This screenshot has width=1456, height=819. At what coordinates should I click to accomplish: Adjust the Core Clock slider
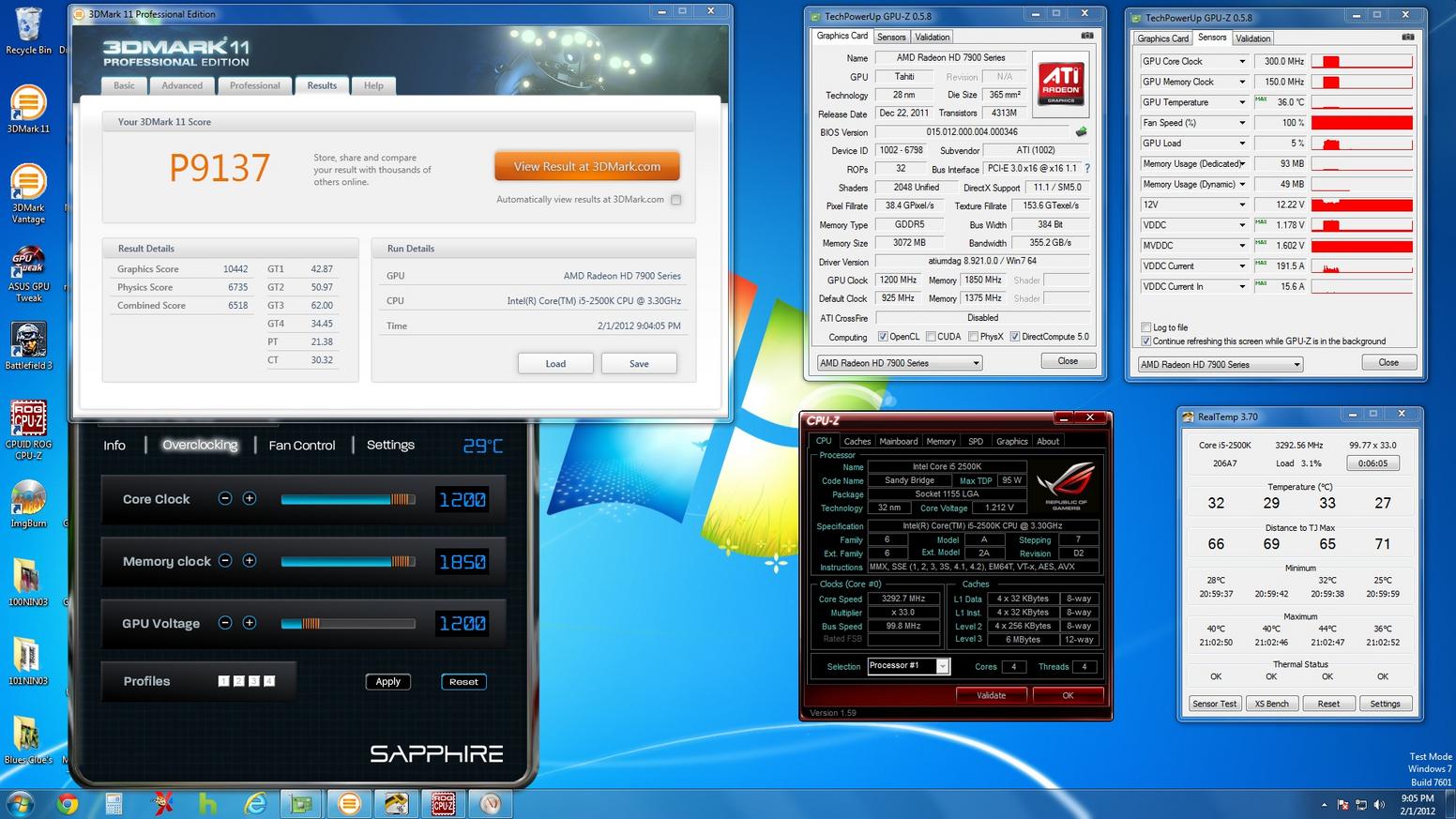(x=348, y=499)
